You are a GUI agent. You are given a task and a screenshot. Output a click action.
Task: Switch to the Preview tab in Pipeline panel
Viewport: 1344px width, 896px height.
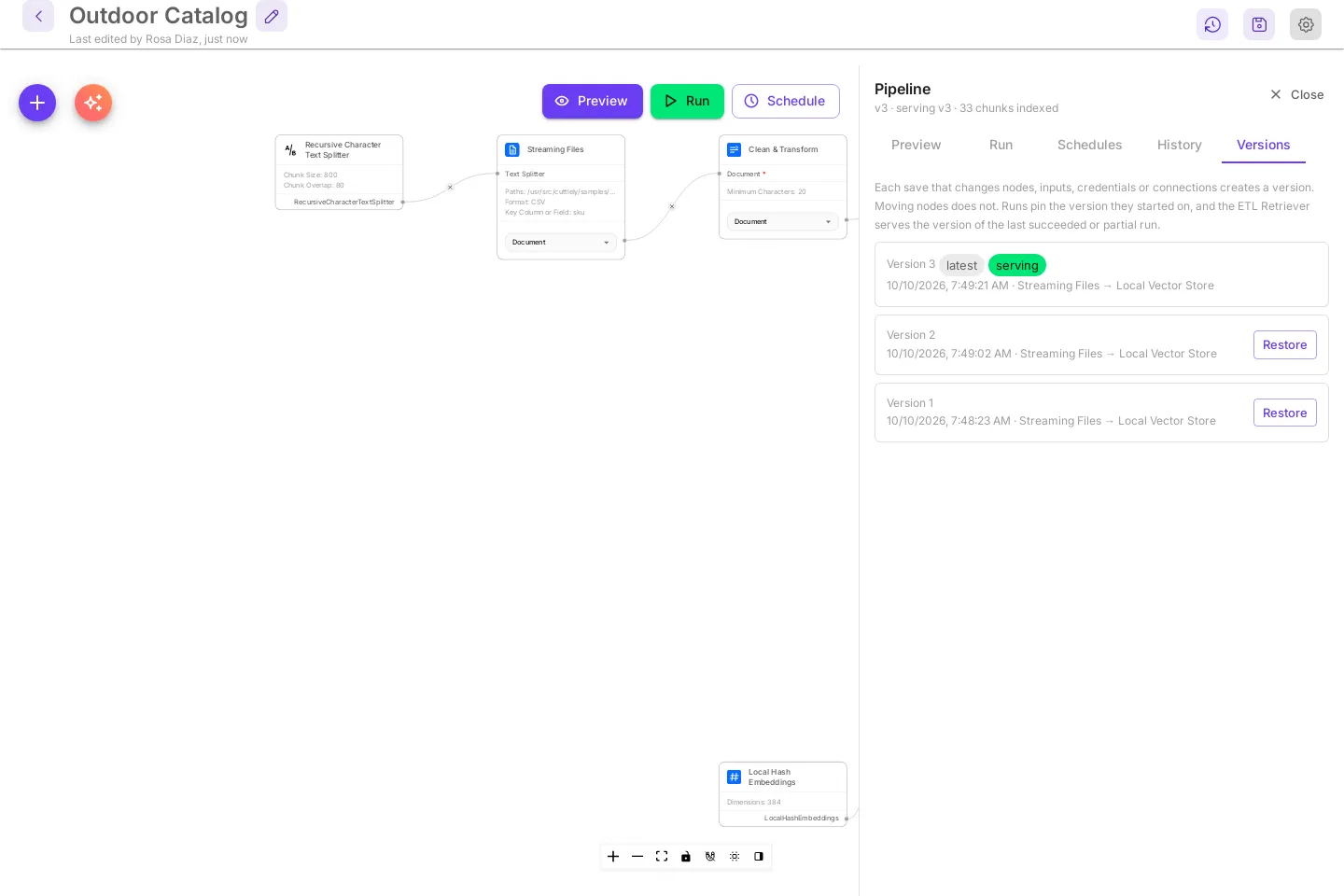916,145
